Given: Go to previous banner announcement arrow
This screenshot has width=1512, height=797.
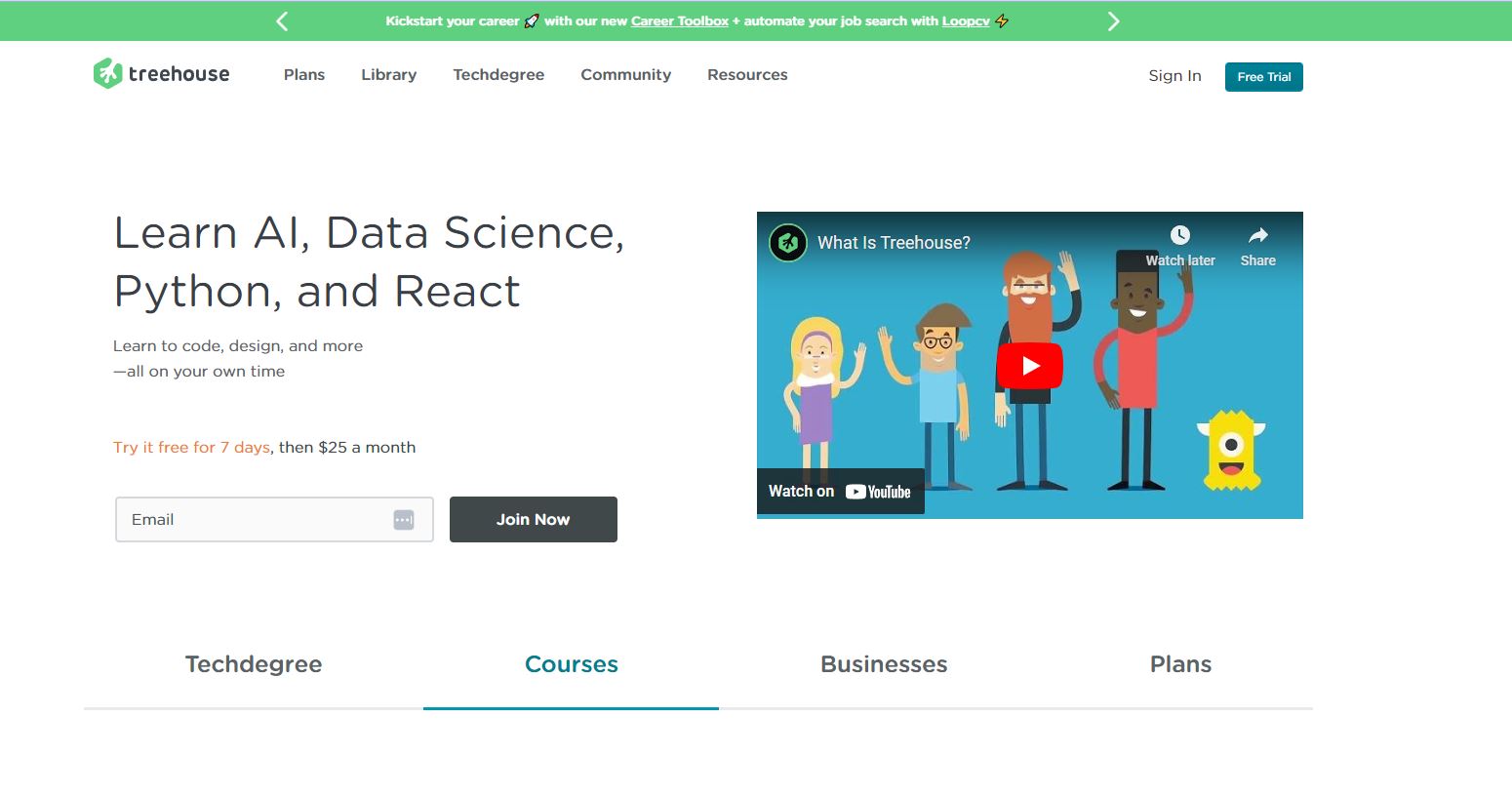Looking at the screenshot, I should point(282,21).
